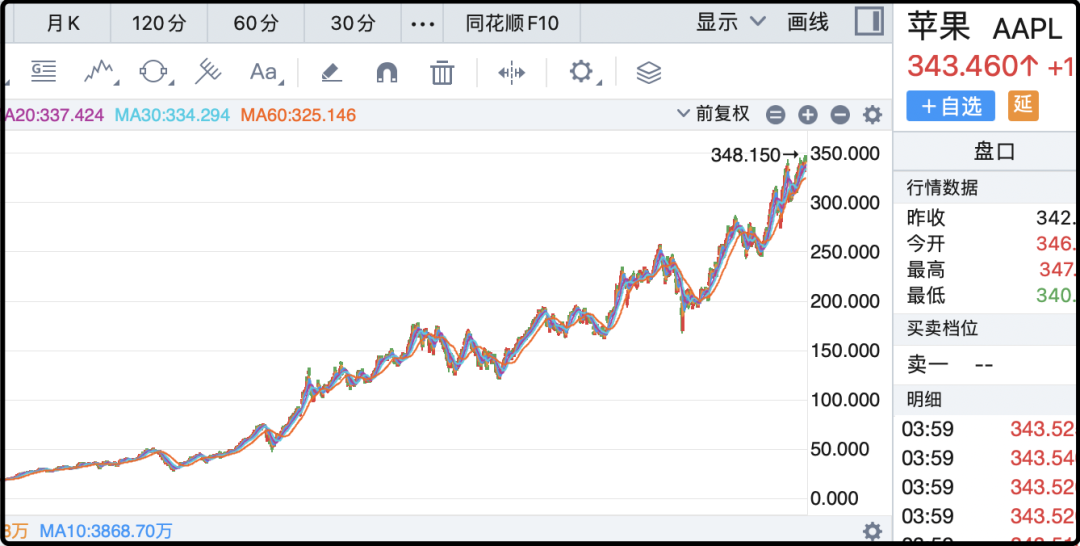Viewport: 1080px width, 546px height.
Task: Click the 买卖档位 section header
Action: pyautogui.click(x=942, y=328)
